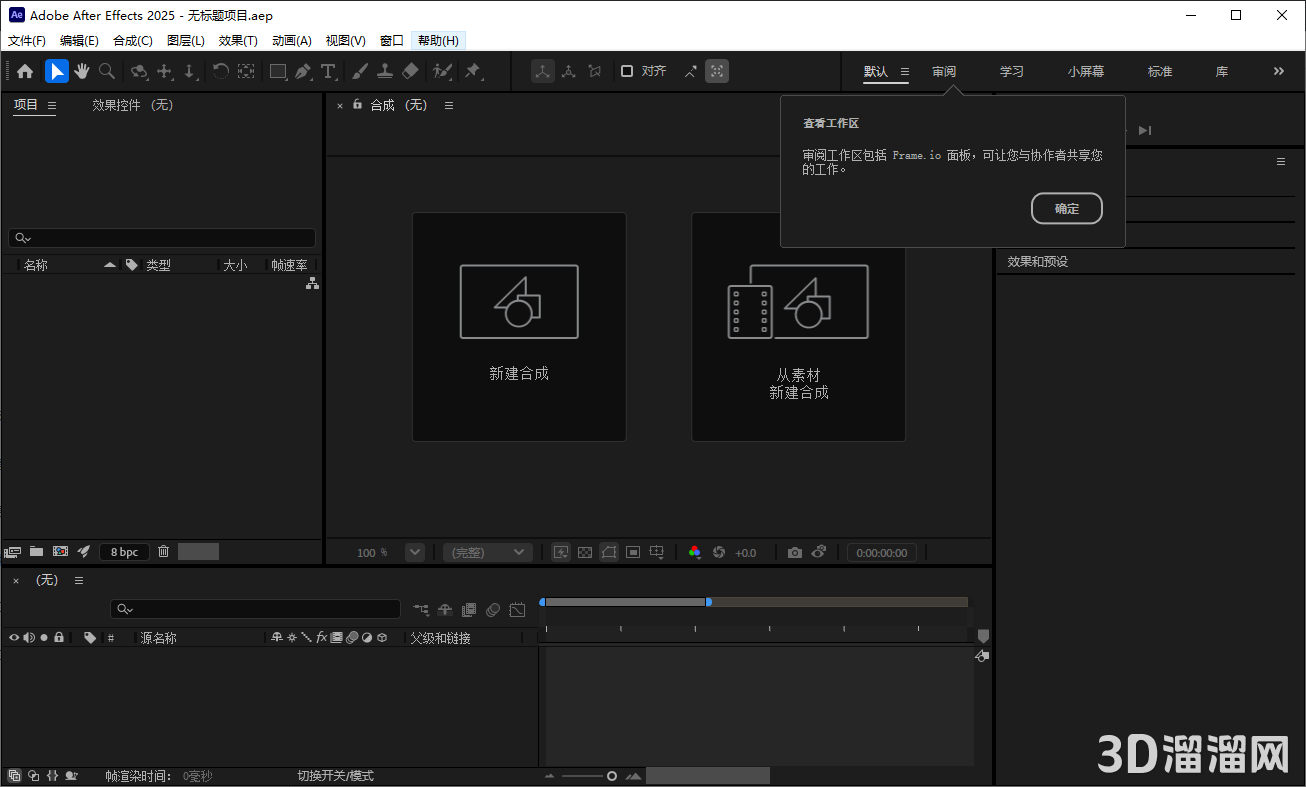Open the resolution dropdown showing 完整

[487, 551]
